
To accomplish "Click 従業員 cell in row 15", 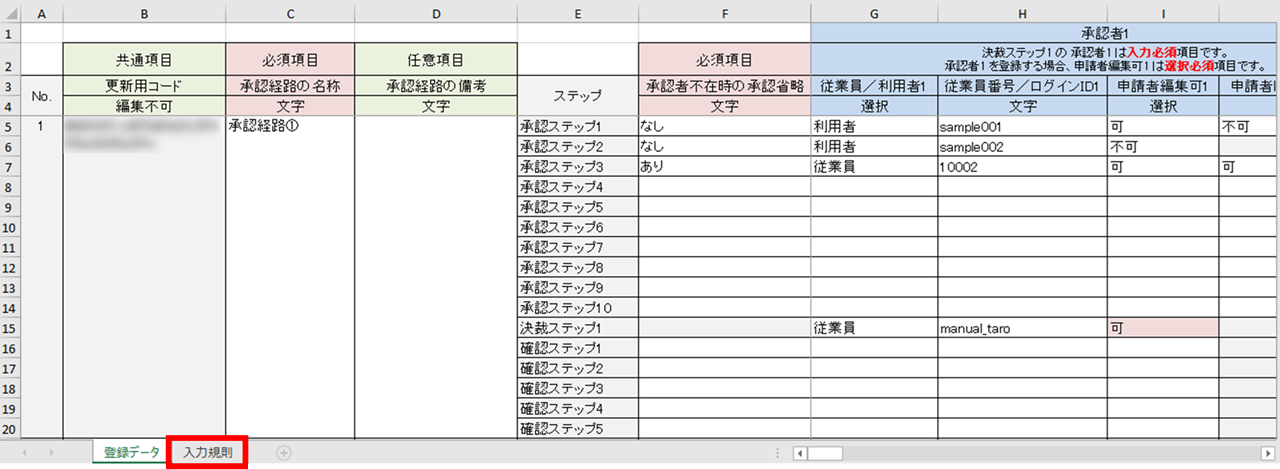I will point(875,328).
